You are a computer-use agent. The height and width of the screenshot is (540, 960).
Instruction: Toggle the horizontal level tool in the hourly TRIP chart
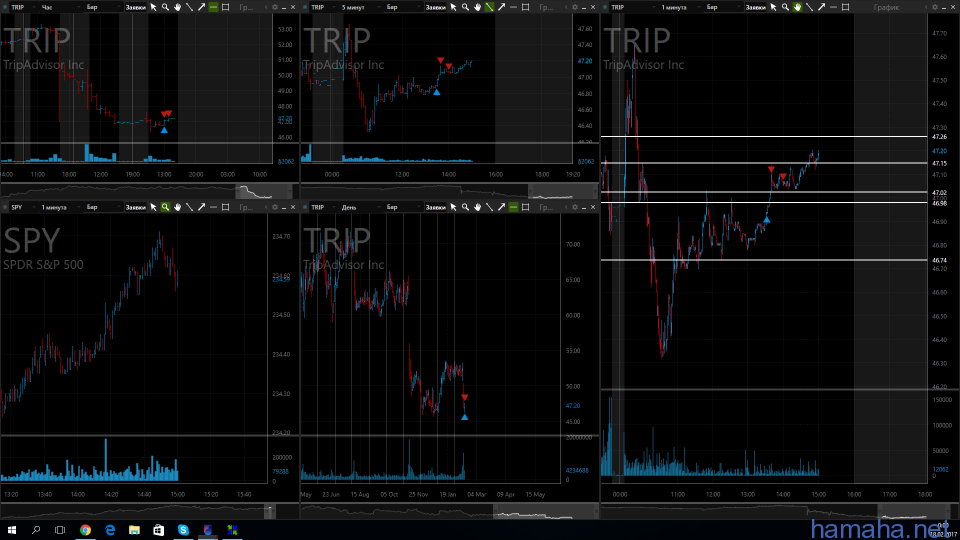point(213,7)
